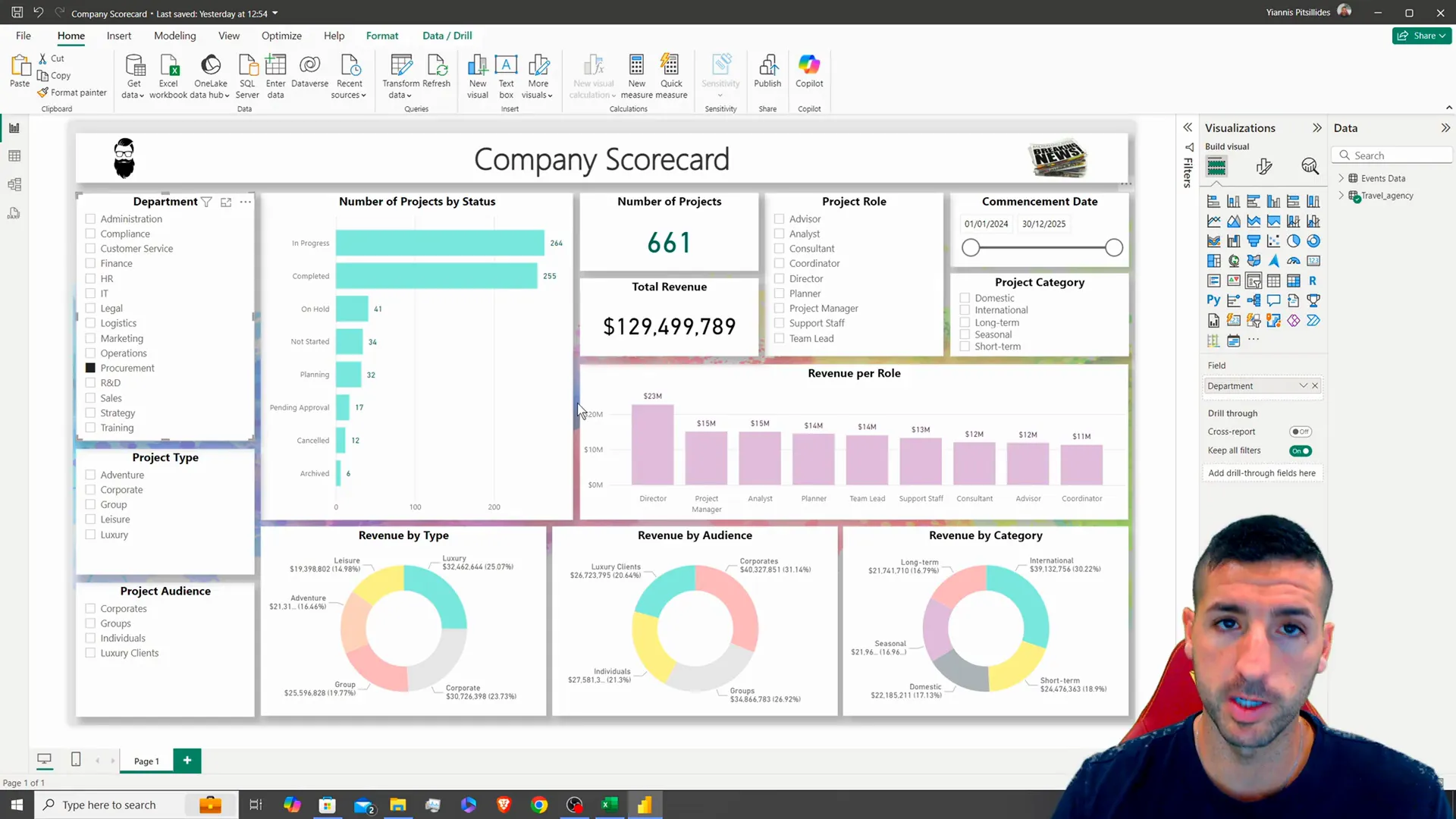Collapse the Data pane

(x=1445, y=128)
